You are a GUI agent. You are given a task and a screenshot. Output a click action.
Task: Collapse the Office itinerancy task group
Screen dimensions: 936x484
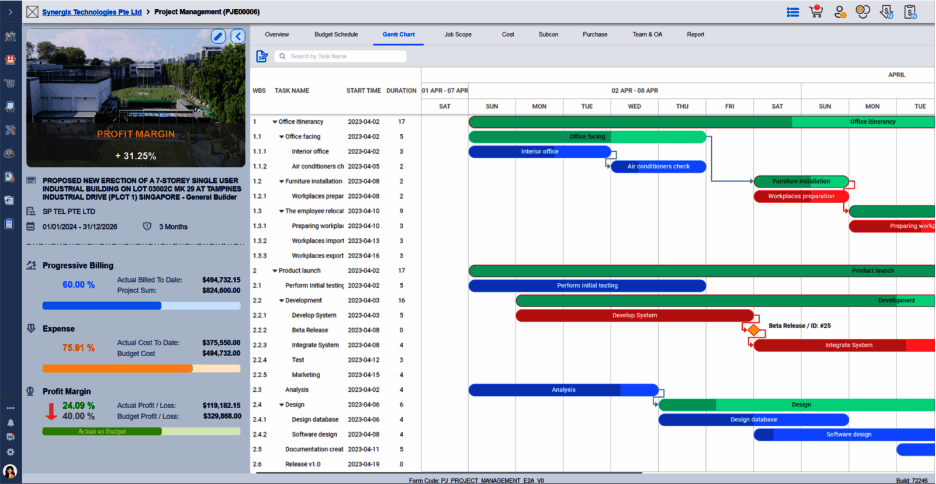(275, 122)
